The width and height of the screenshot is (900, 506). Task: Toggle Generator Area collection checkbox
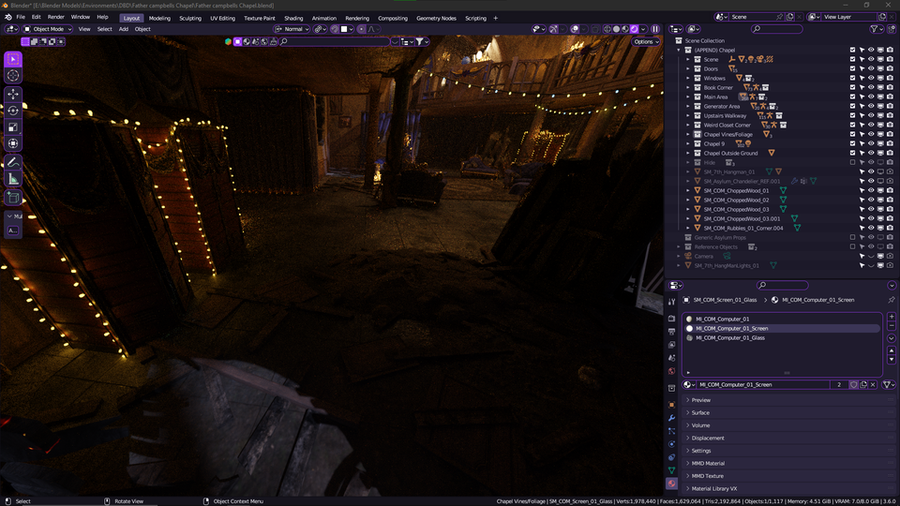click(x=852, y=106)
